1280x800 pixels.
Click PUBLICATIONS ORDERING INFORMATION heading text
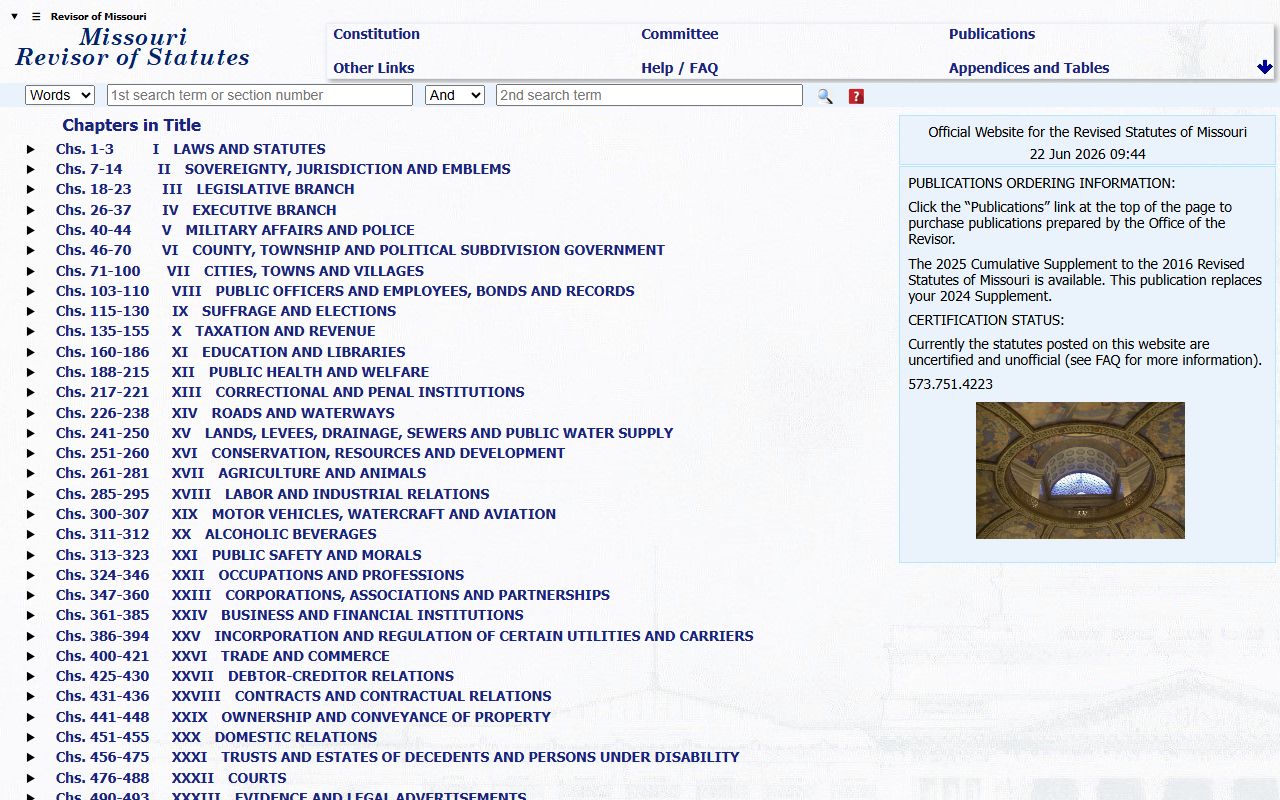(1042, 183)
